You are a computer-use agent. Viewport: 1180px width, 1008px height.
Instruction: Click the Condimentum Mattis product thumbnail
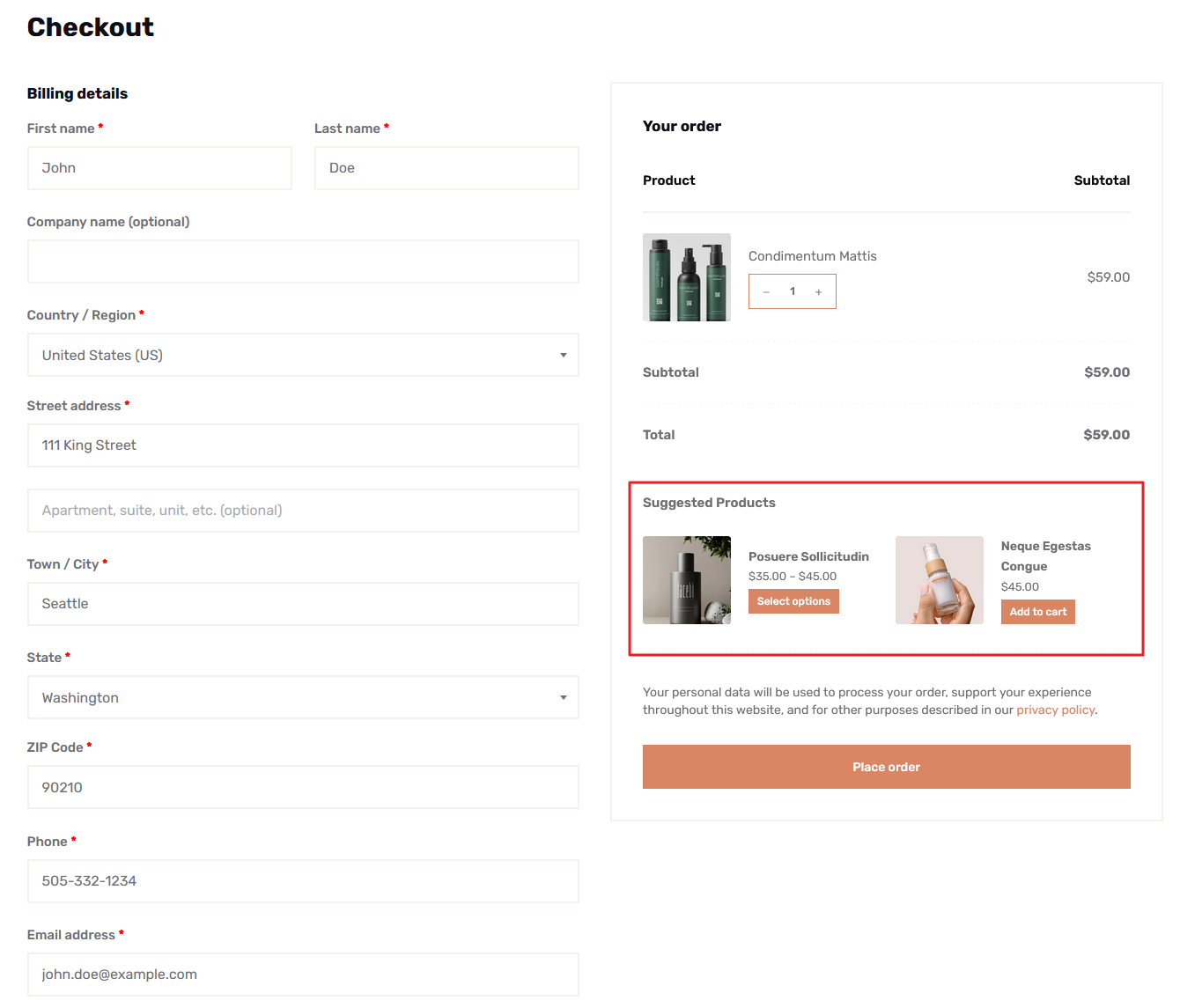pyautogui.click(x=686, y=277)
